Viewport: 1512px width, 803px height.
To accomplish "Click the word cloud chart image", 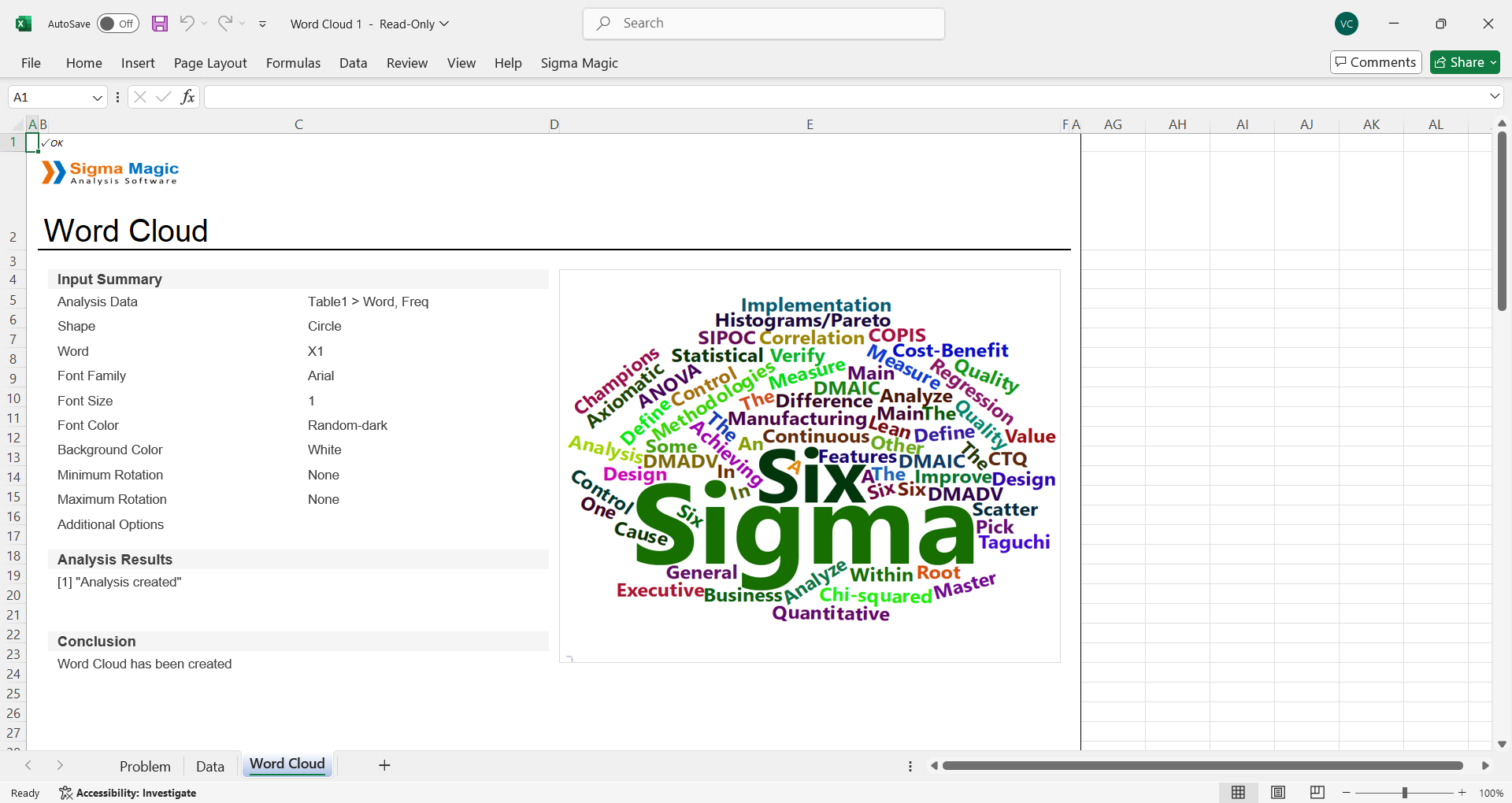I will (810, 466).
